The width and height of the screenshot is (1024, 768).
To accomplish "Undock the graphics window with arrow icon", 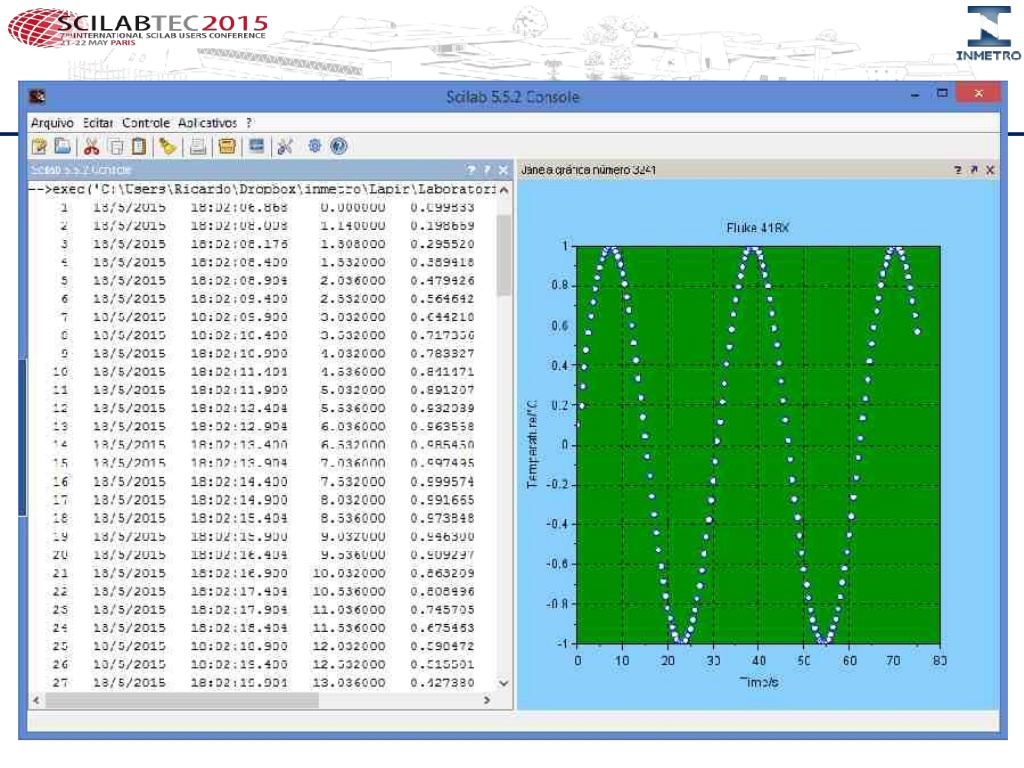I will 974,170.
